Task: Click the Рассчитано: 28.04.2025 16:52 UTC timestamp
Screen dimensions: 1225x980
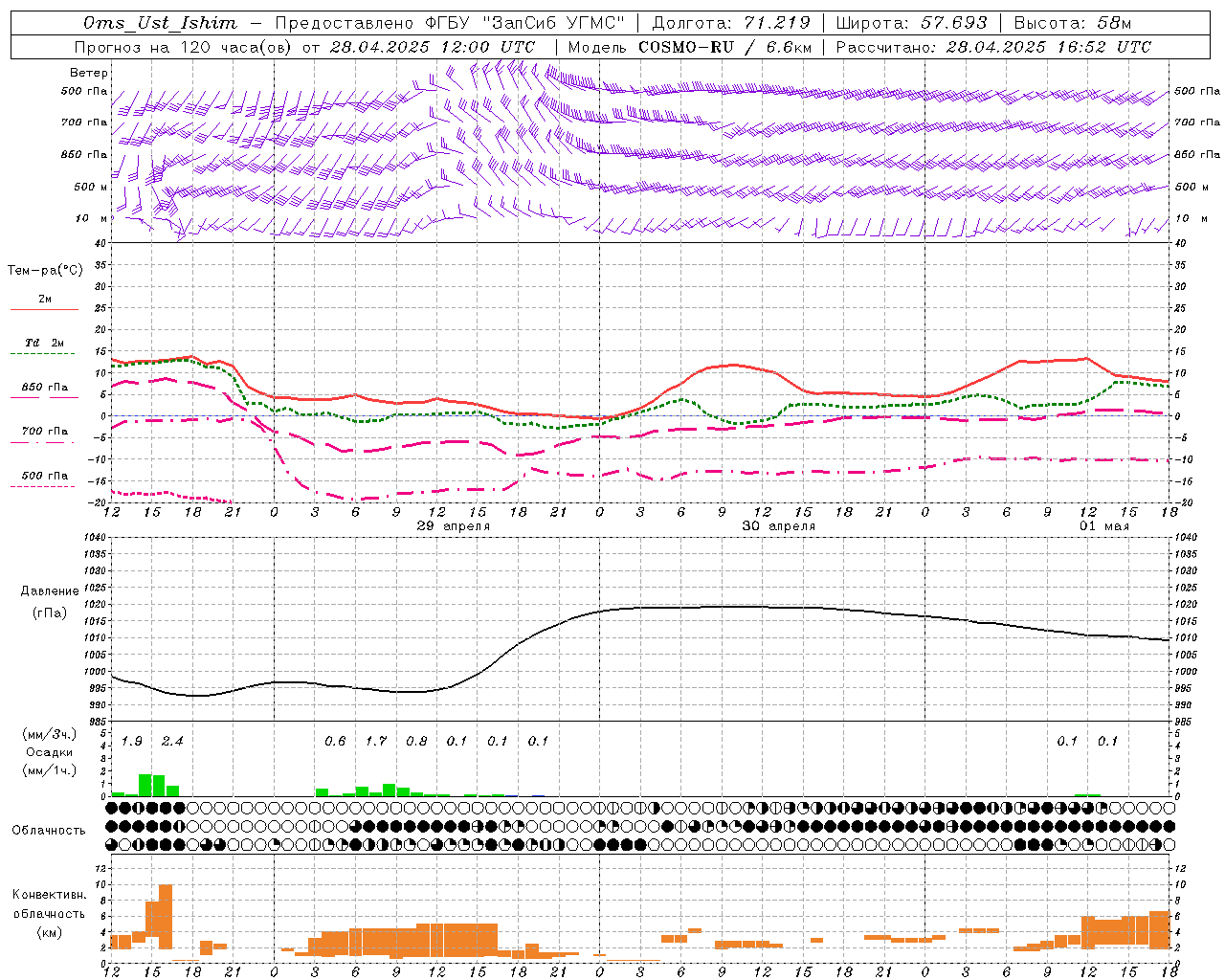Action: pos(993,47)
